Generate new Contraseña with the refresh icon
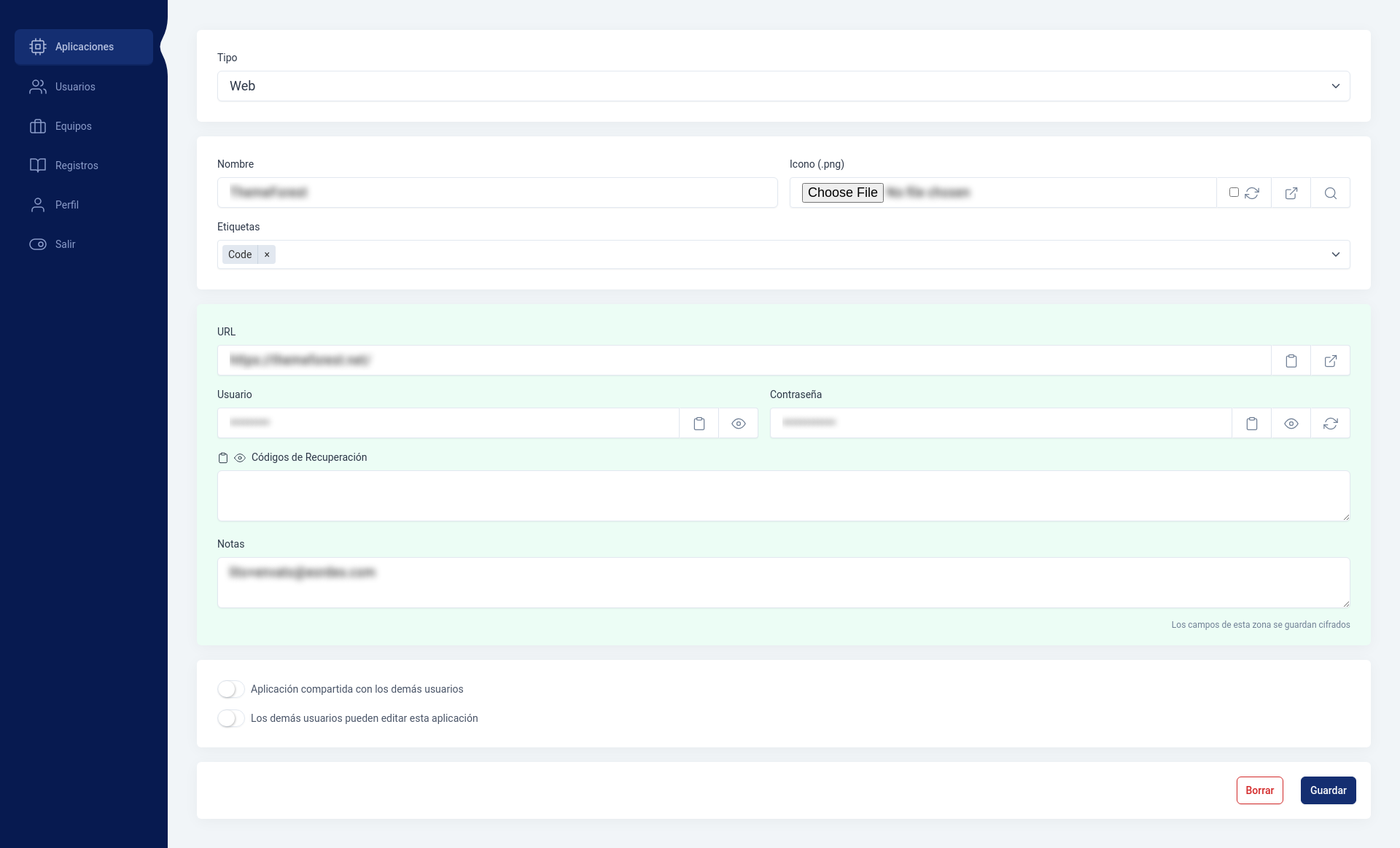 [1331, 424]
